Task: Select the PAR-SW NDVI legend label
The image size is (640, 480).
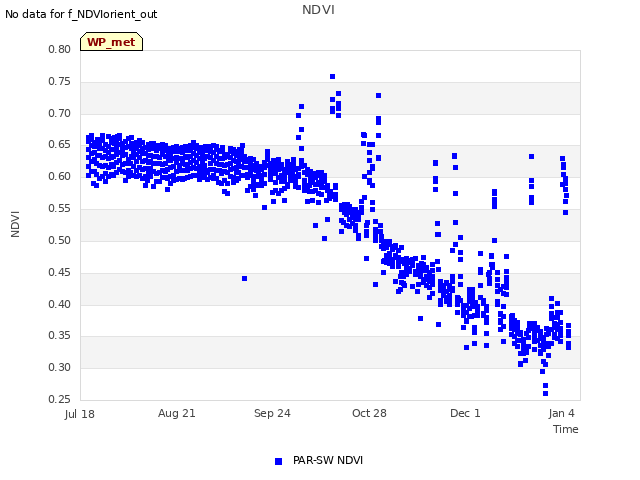Action: pos(328,460)
